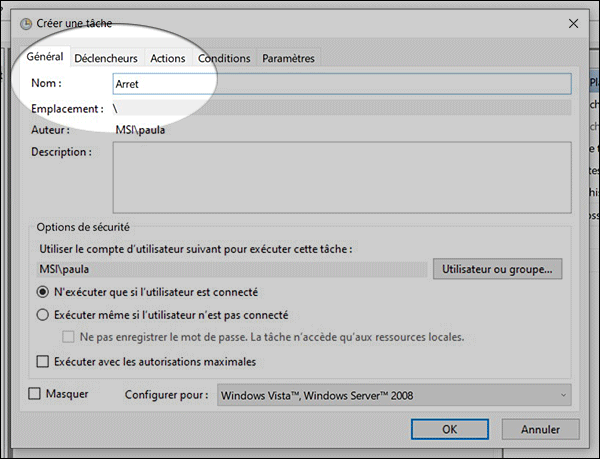Screen dimensions: 600x459
Task: Open the Déclencheurs tab
Action: (106, 58)
